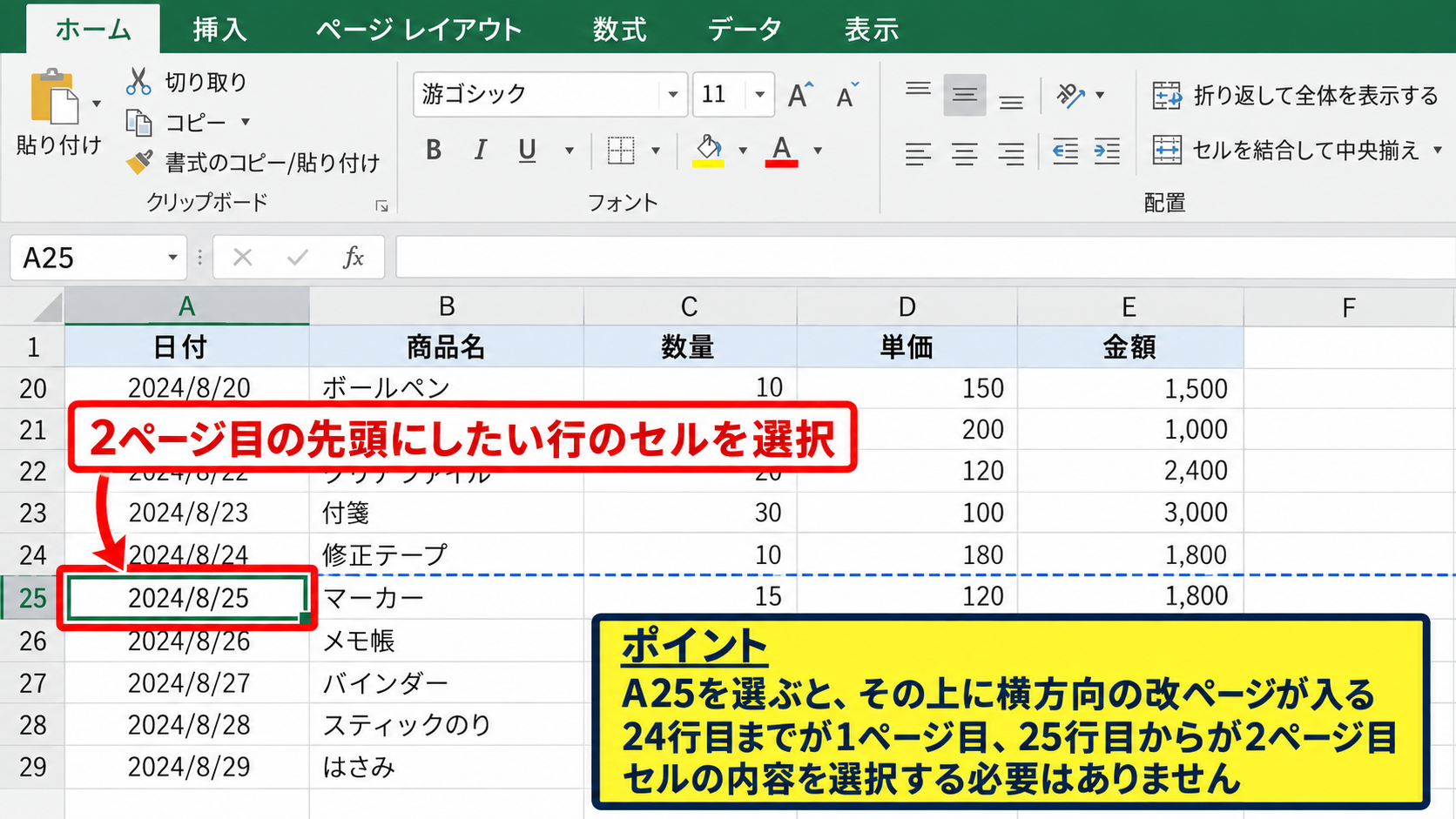This screenshot has height=819, width=1456.
Task: Open the font size 11 dropdown
Action: coord(759,94)
